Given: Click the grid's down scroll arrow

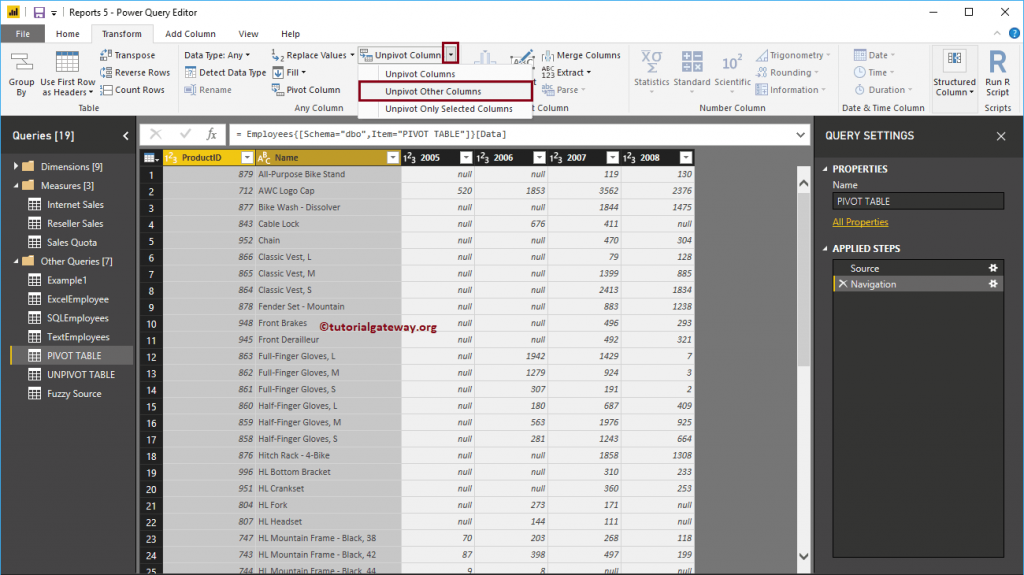Looking at the screenshot, I should point(803,556).
